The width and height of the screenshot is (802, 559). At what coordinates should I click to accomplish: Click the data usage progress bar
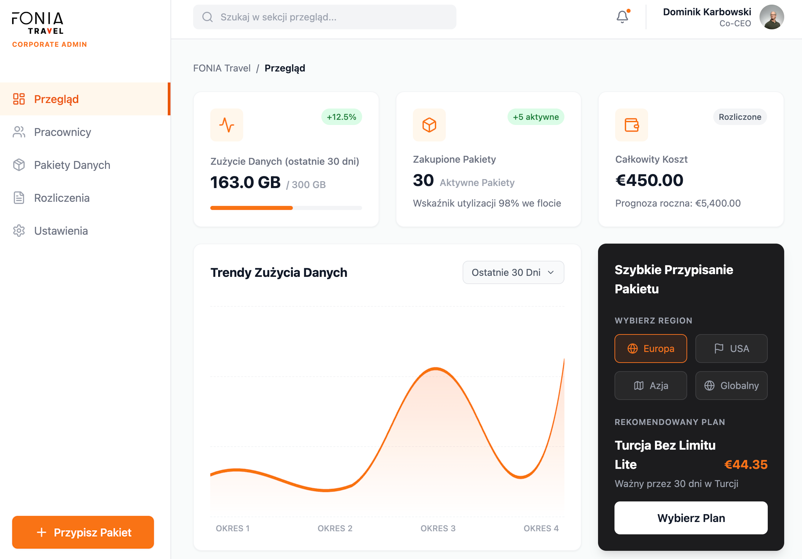tap(286, 208)
